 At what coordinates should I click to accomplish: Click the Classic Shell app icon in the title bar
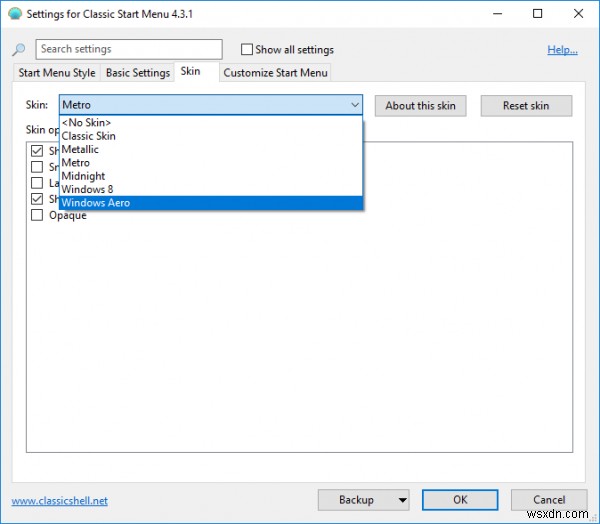15,13
